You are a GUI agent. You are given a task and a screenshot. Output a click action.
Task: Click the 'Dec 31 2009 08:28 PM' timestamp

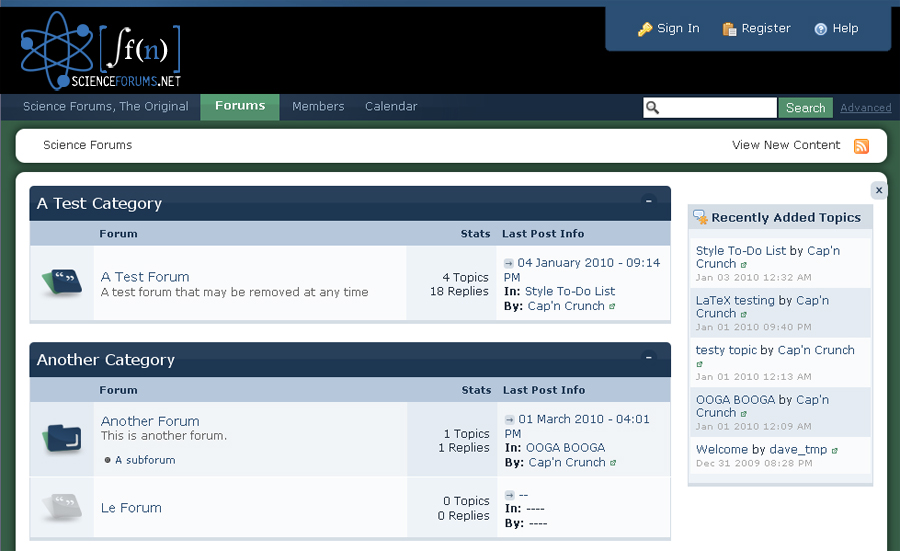coord(754,463)
